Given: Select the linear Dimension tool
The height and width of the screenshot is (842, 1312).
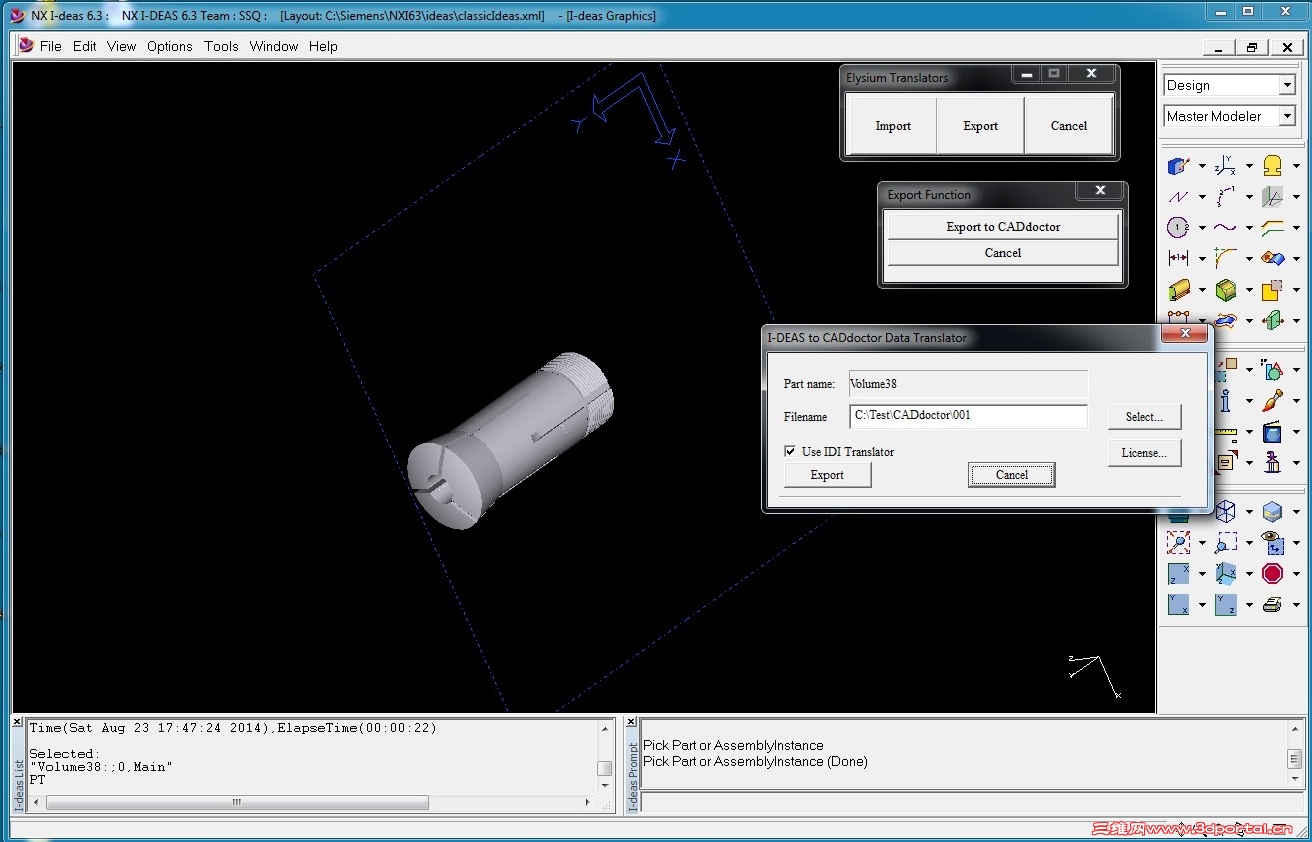Looking at the screenshot, I should click(x=1179, y=259).
